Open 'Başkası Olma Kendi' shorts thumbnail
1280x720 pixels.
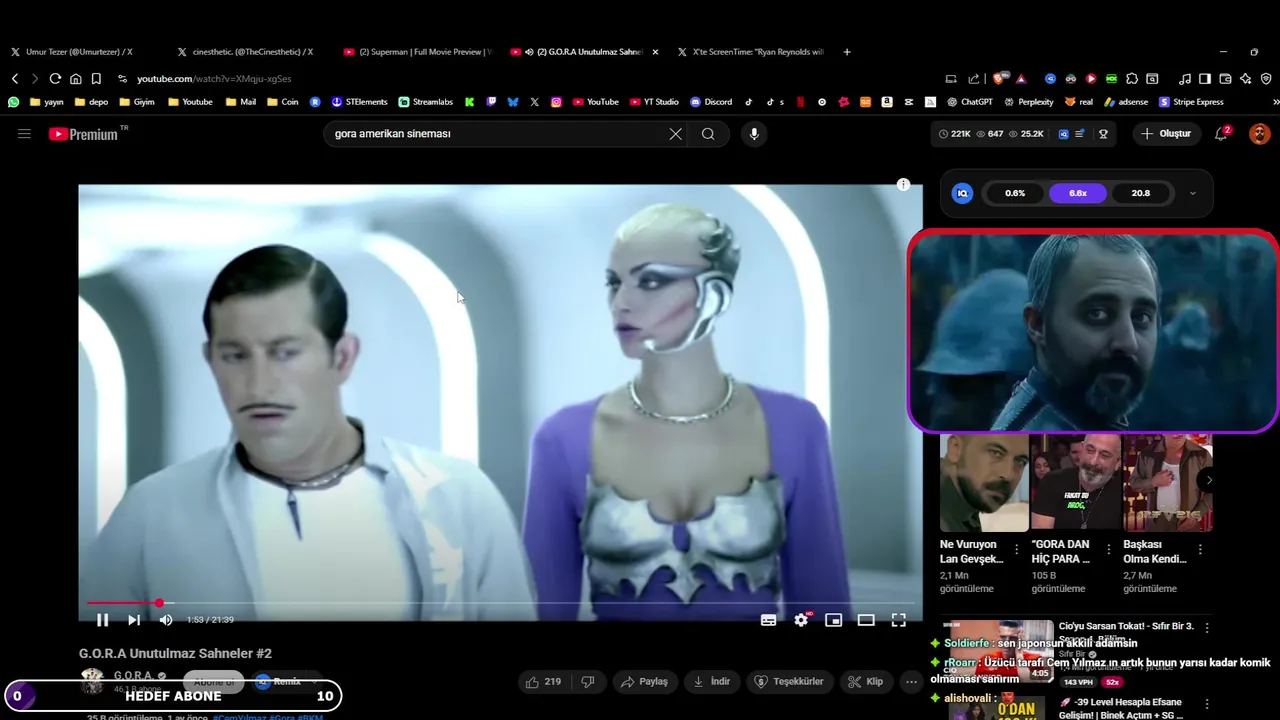pyautogui.click(x=1167, y=482)
